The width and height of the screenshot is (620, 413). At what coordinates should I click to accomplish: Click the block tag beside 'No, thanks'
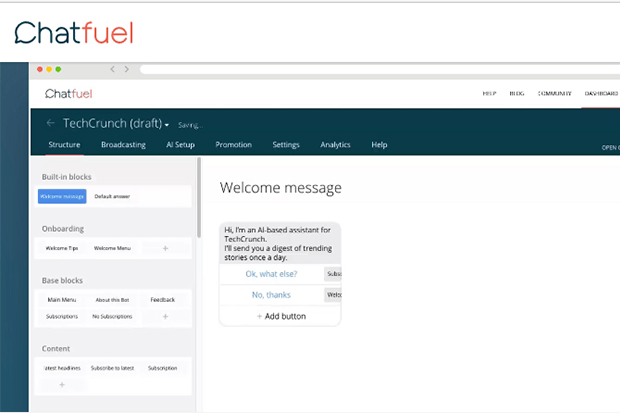(x=333, y=295)
